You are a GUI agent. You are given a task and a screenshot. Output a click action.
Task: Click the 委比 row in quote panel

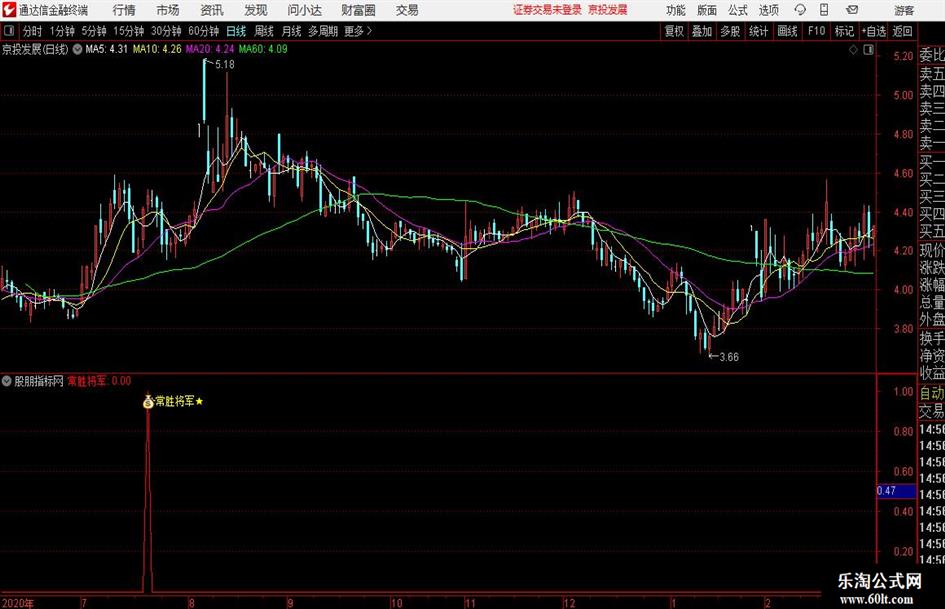[x=932, y=55]
